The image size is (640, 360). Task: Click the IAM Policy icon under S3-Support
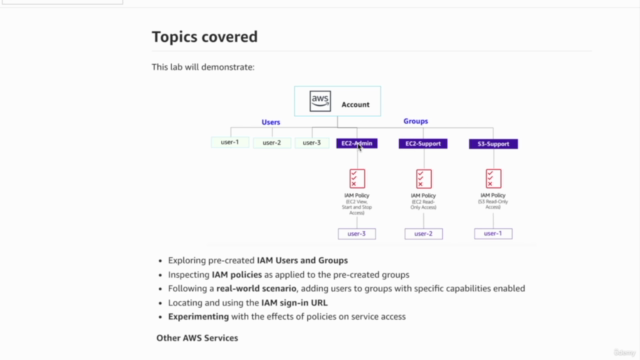click(x=493, y=179)
